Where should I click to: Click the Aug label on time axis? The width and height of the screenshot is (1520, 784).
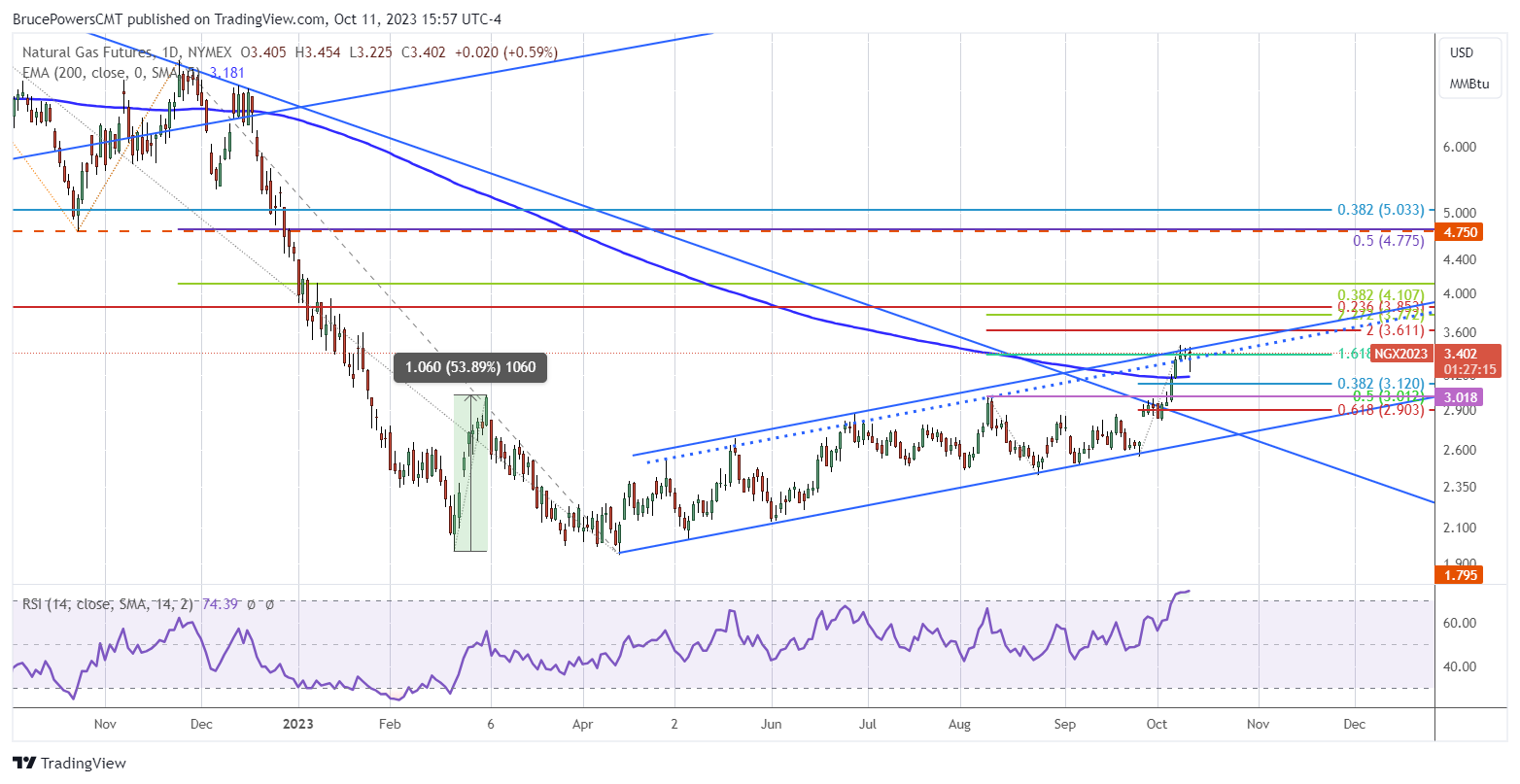[959, 724]
